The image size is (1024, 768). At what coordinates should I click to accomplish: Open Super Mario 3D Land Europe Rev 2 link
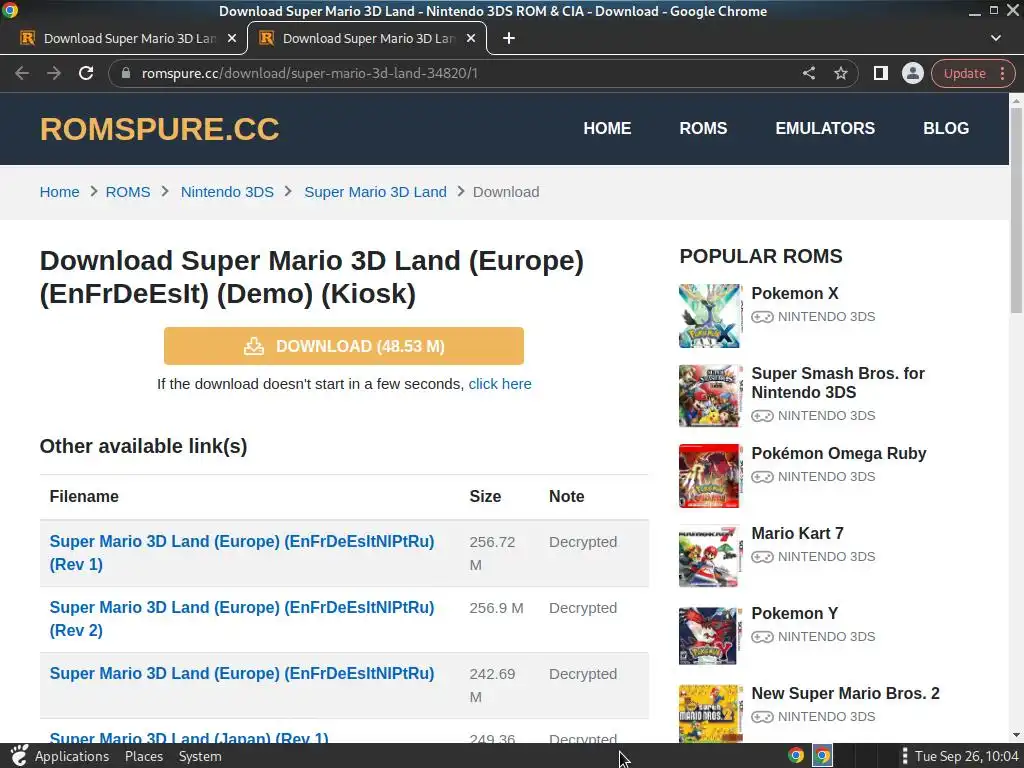pyautogui.click(x=242, y=618)
